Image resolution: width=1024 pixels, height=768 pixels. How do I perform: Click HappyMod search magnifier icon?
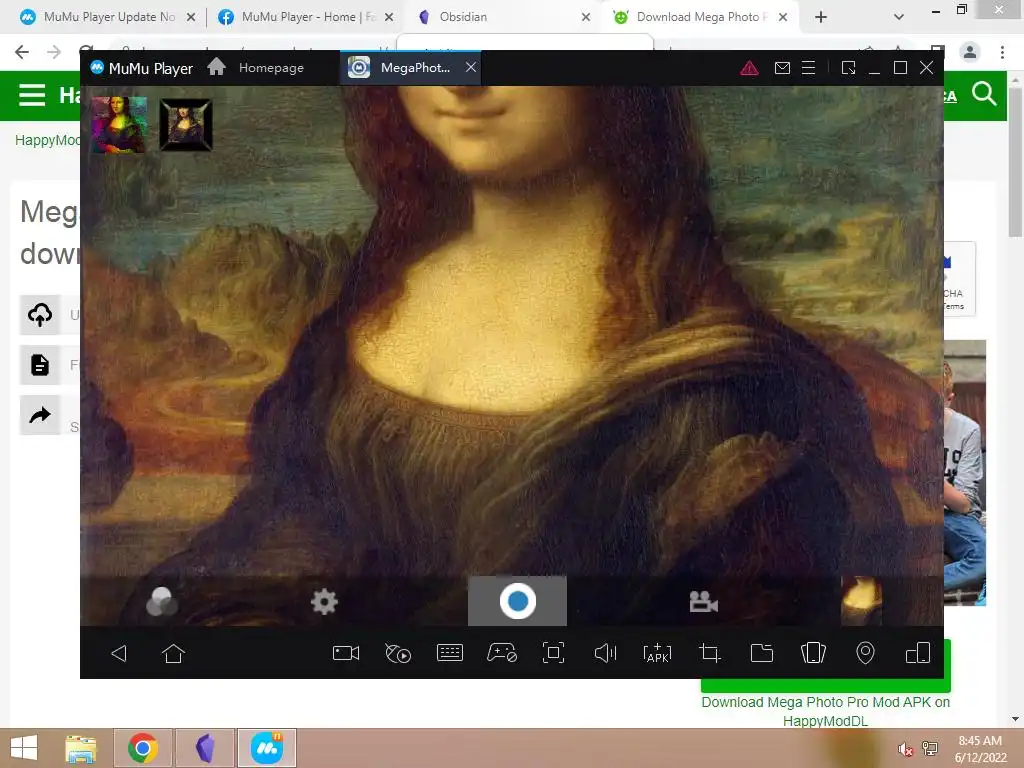tap(984, 94)
